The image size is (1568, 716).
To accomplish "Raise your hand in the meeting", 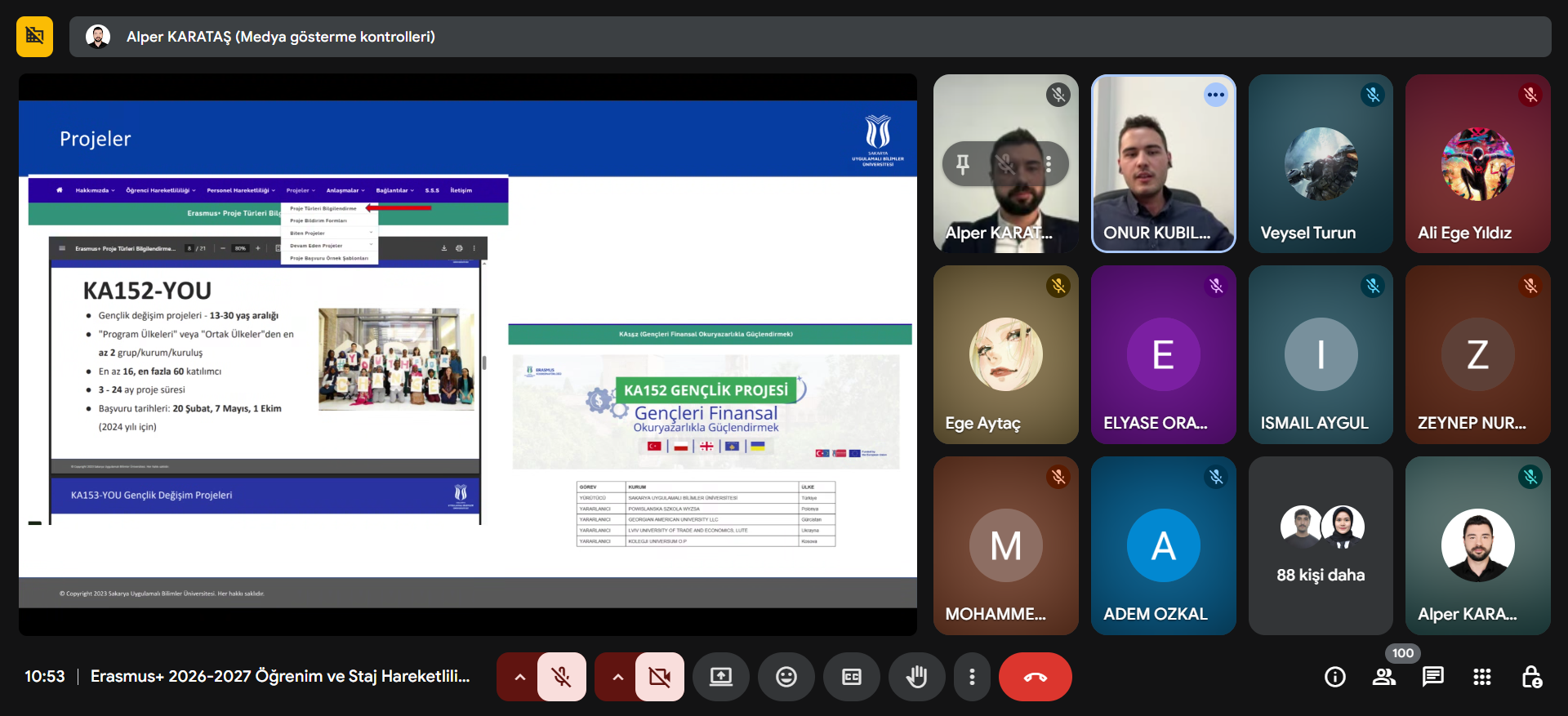I will [x=916, y=677].
